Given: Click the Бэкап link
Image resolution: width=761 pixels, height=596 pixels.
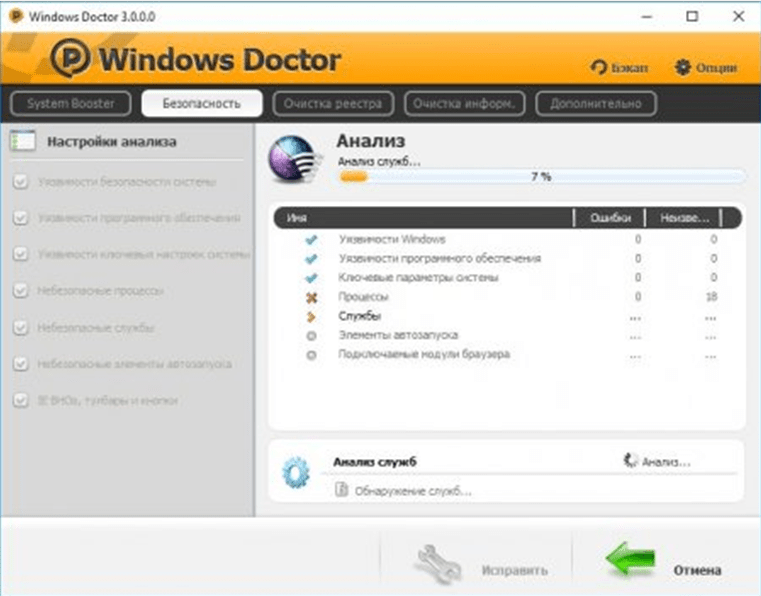Looking at the screenshot, I should pyautogui.click(x=629, y=67).
